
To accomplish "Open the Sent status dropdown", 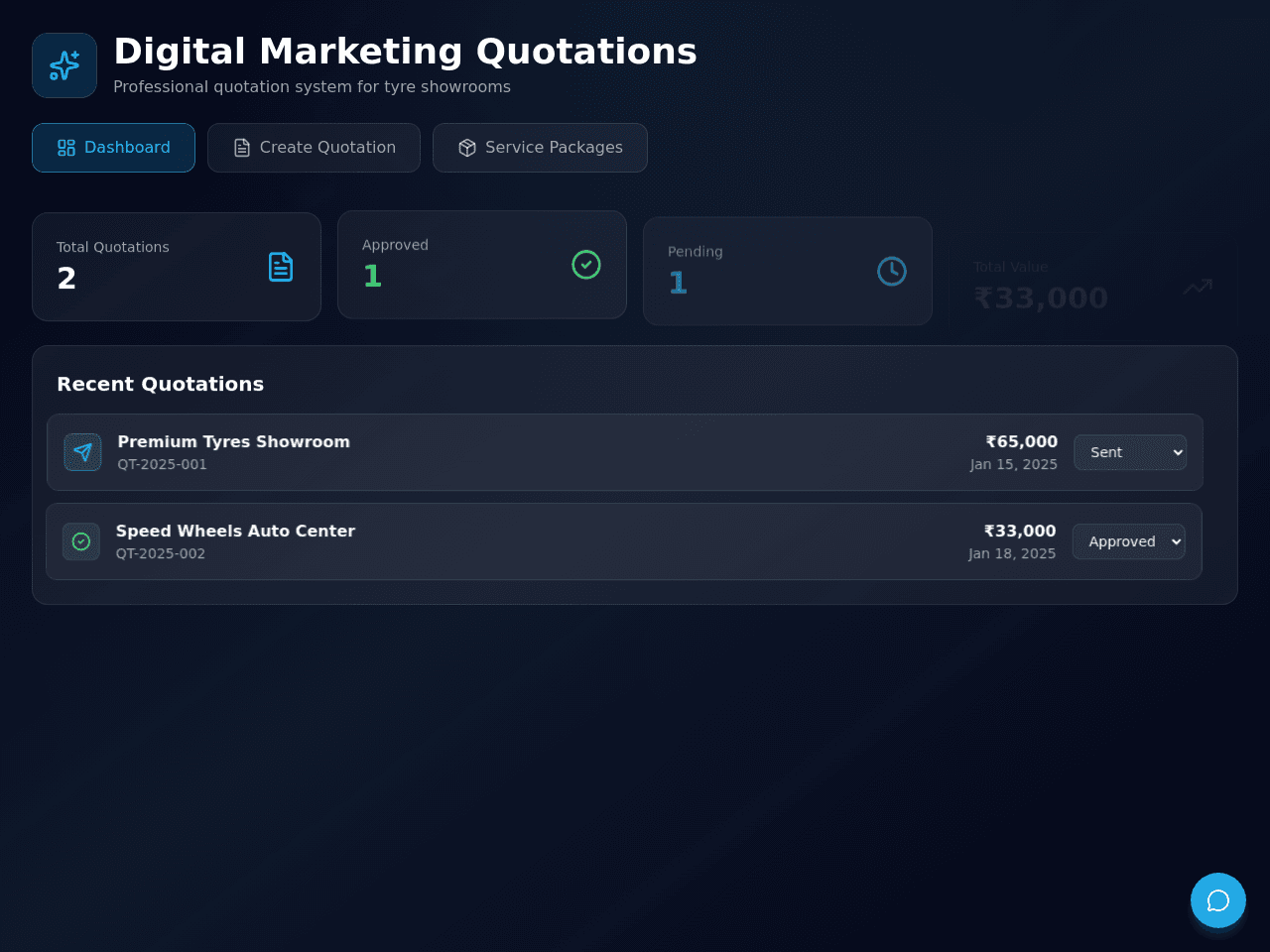I will 1130,452.
